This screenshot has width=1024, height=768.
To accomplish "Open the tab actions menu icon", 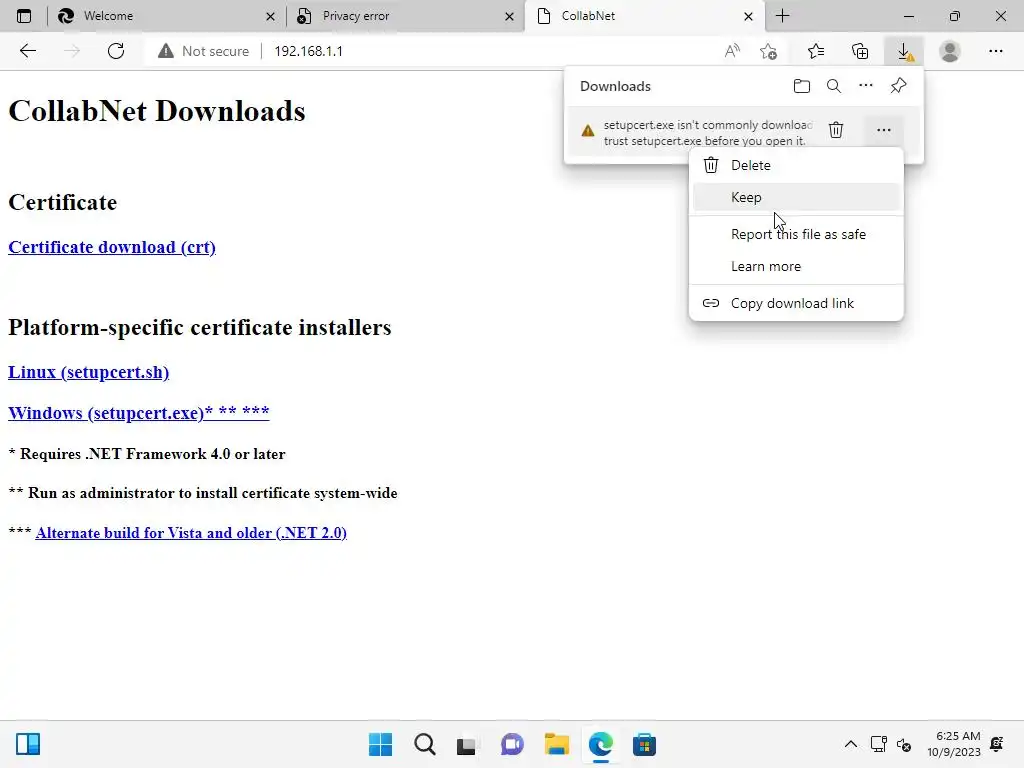I will coord(24,16).
